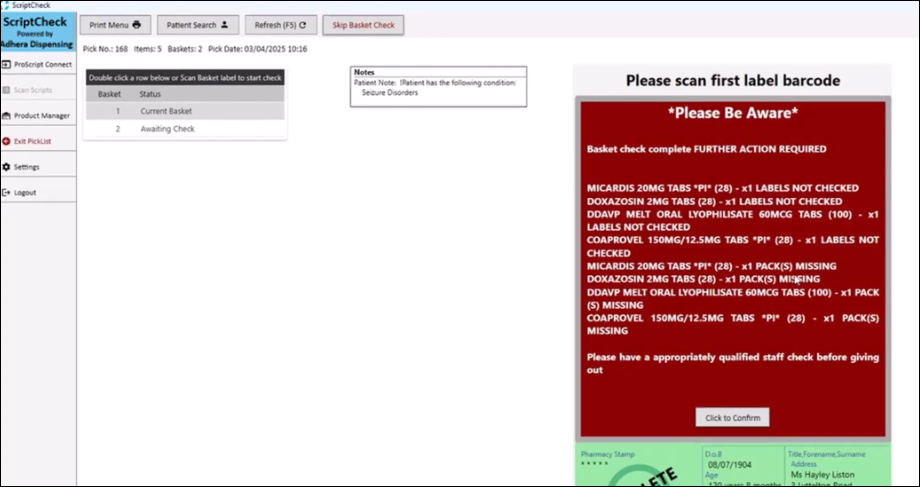Open Settings from the sidebar
The width and height of the screenshot is (920, 487).
coord(38,167)
